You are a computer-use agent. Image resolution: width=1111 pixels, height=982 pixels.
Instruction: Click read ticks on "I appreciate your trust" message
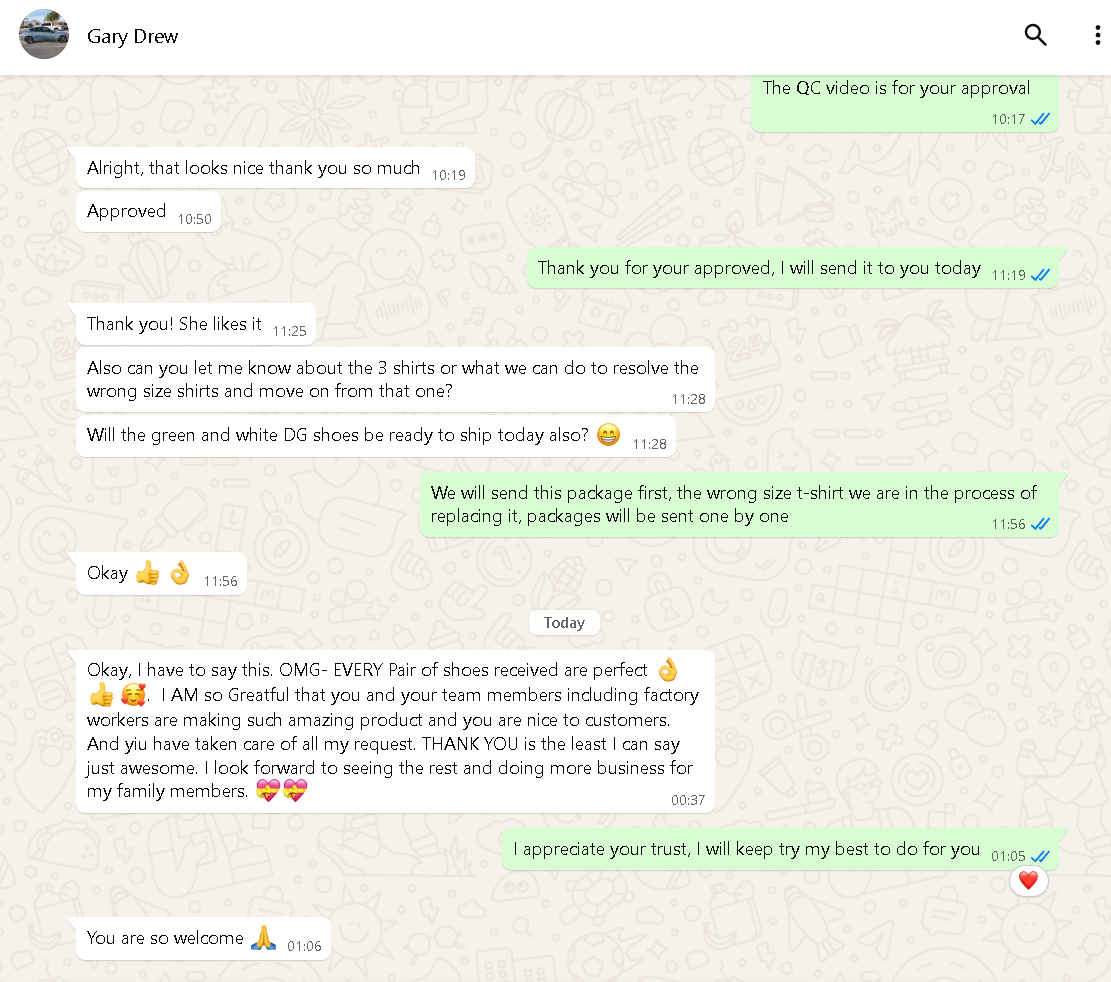coord(1040,856)
